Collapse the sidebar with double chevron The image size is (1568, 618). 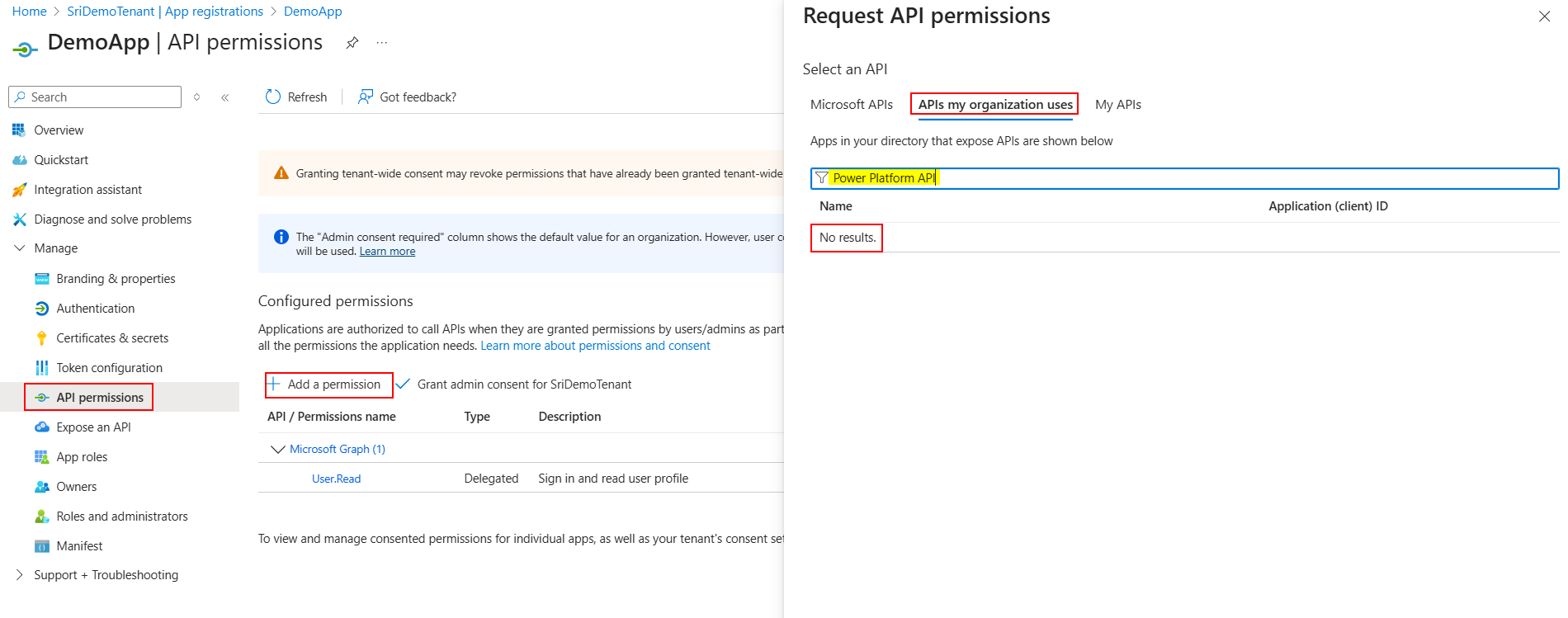225,97
